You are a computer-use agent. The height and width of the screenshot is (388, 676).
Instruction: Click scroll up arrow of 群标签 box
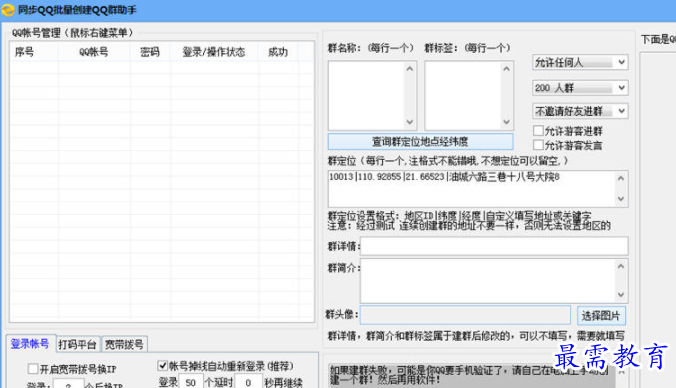click(x=507, y=69)
